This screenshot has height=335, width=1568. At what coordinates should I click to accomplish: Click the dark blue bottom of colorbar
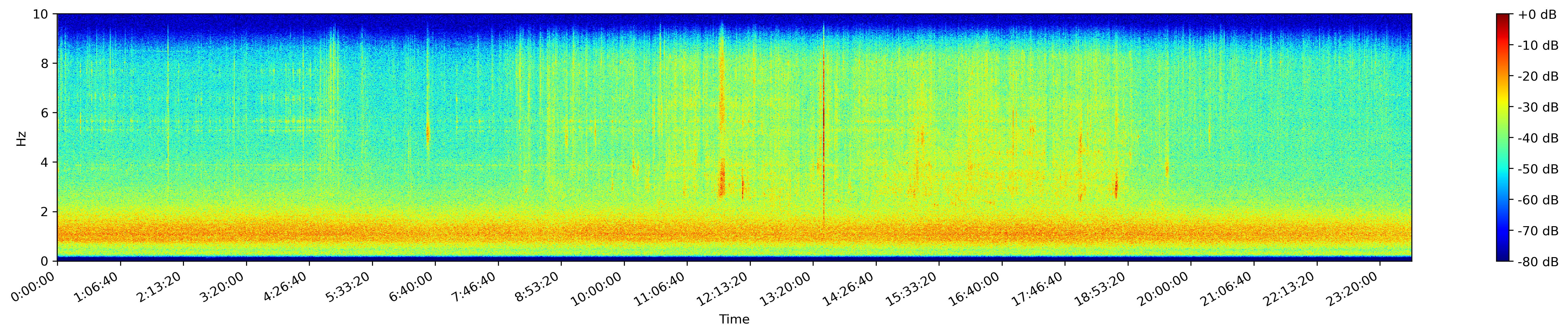pyautogui.click(x=1503, y=258)
